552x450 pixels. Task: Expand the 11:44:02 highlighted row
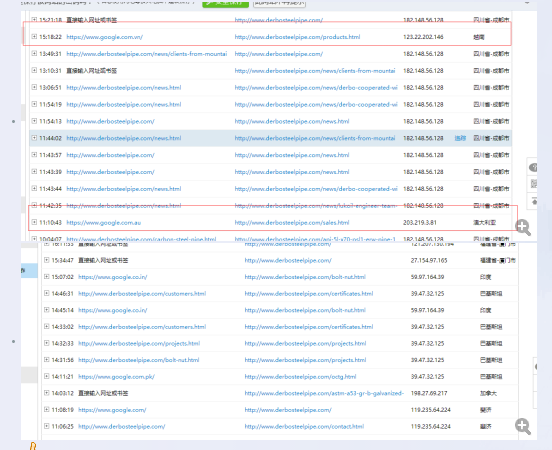point(34,138)
